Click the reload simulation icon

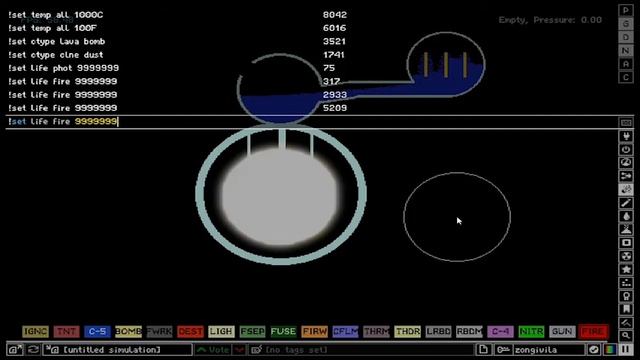tap(33, 350)
